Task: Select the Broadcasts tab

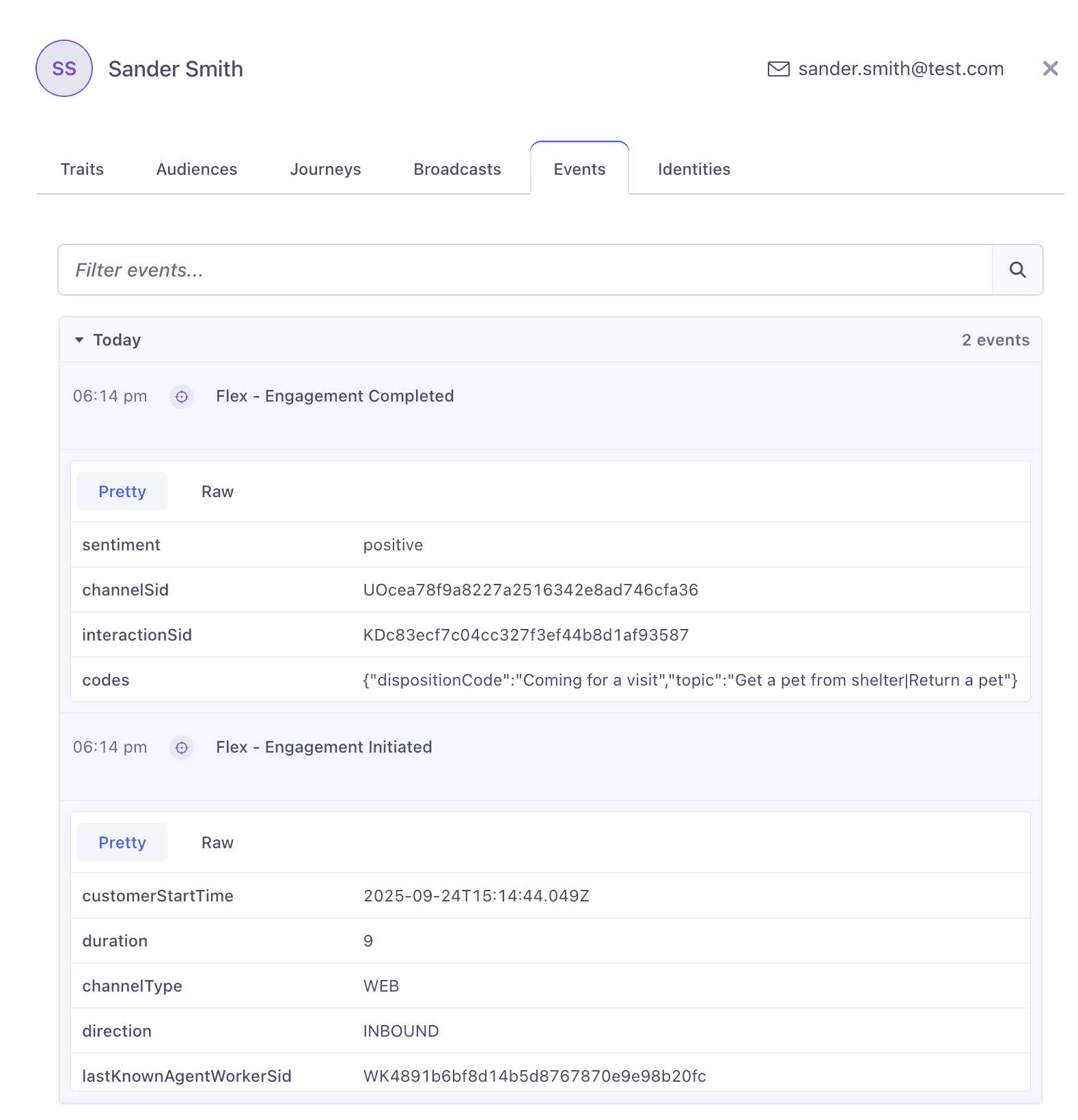Action: click(x=457, y=169)
